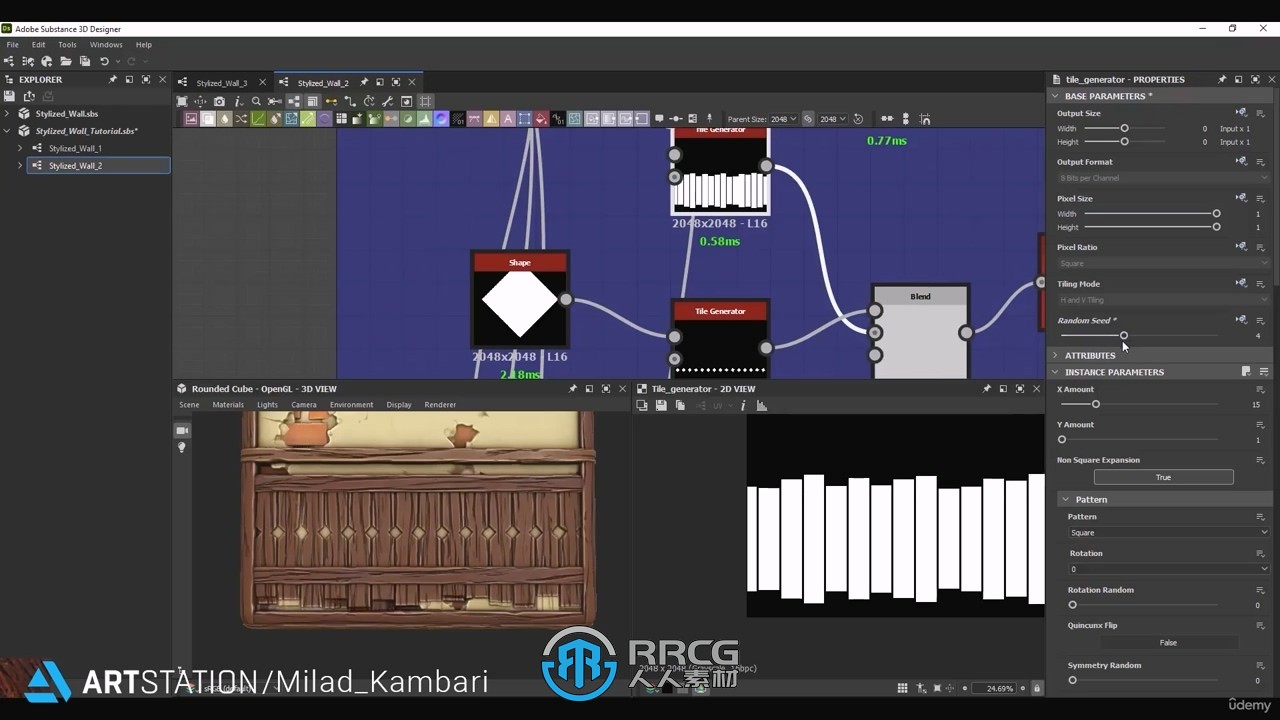
Task: Open the Renderer menu in 3D view
Action: click(440, 405)
